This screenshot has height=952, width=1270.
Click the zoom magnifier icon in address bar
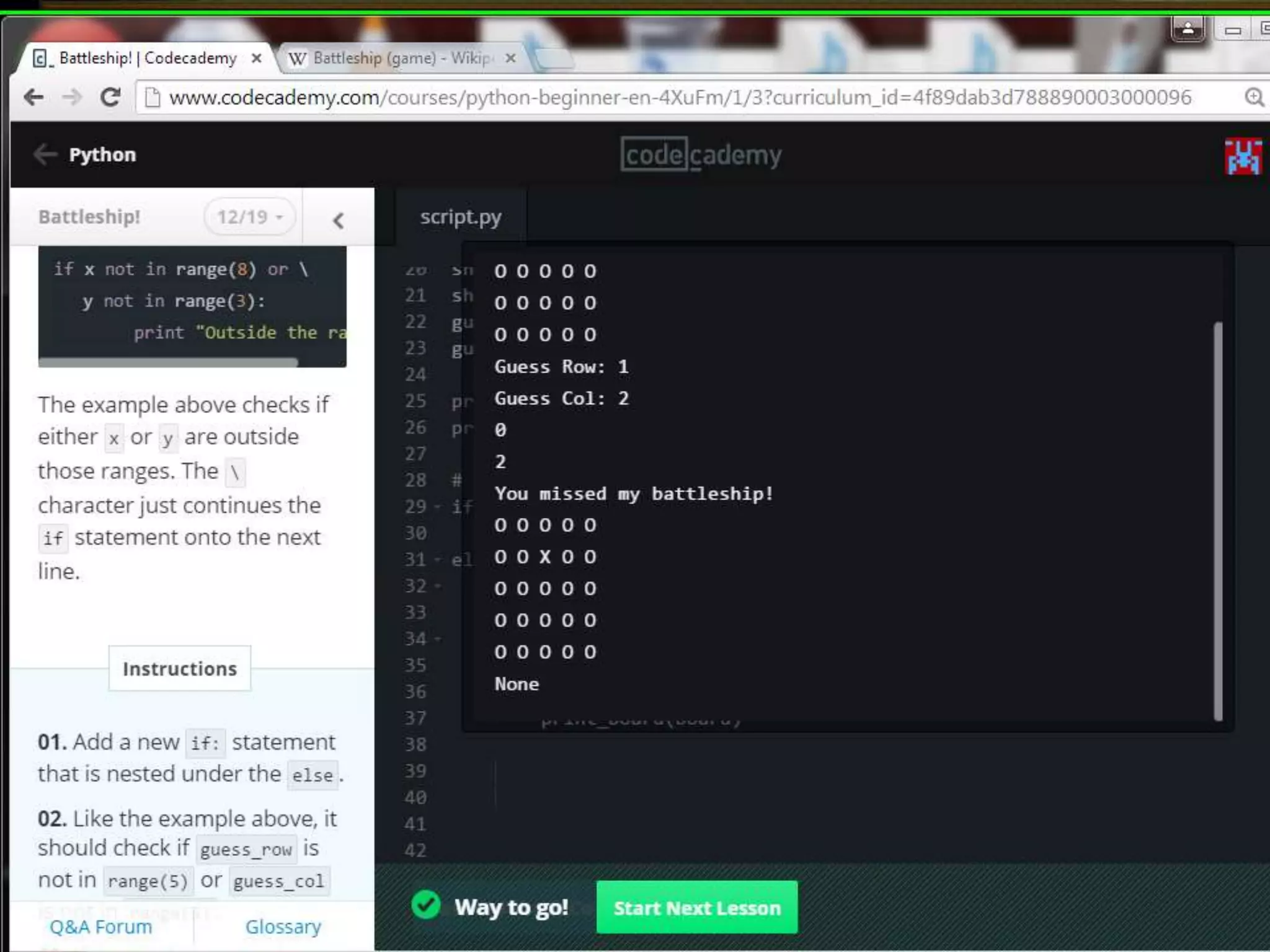[x=1254, y=97]
